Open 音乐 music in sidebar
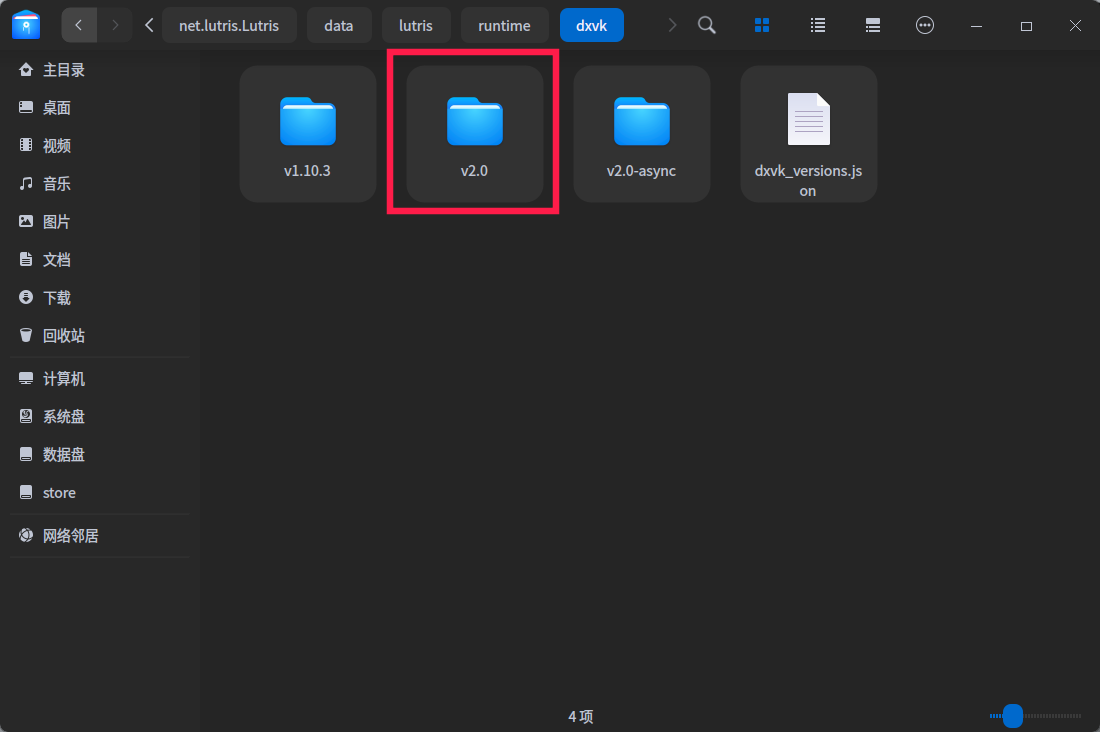 tap(100, 183)
